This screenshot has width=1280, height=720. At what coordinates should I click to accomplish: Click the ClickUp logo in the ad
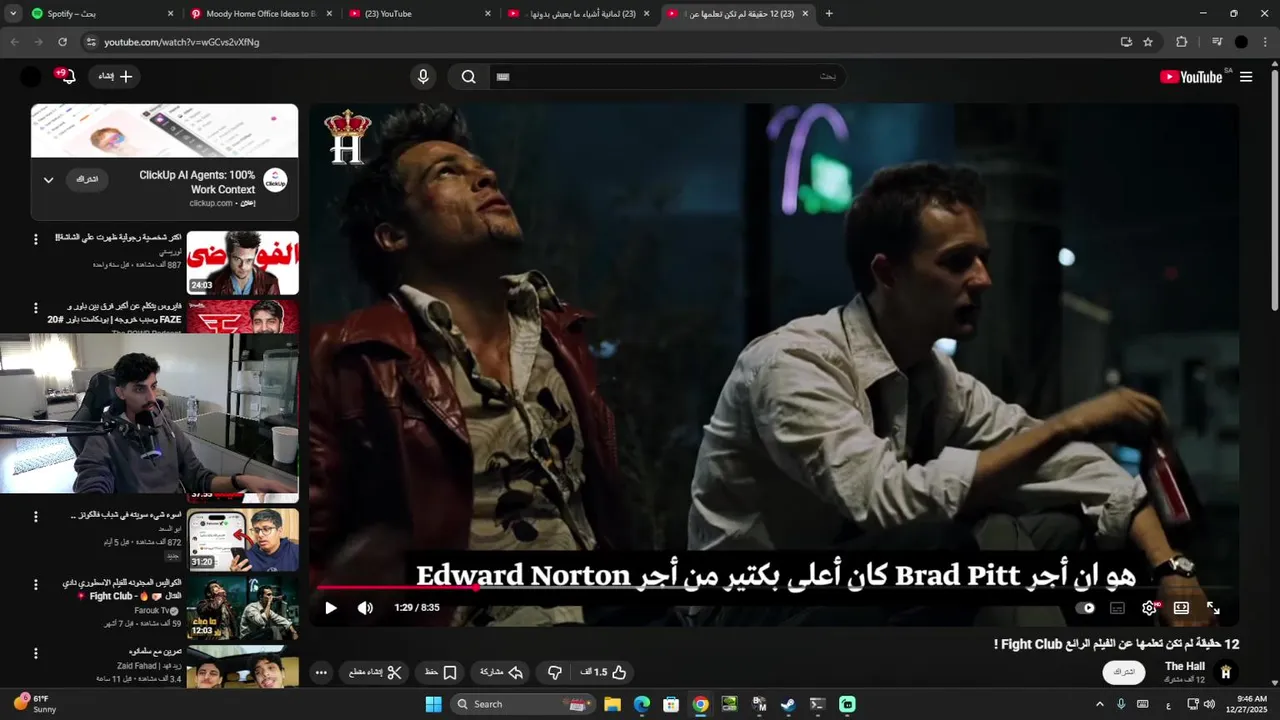(275, 180)
